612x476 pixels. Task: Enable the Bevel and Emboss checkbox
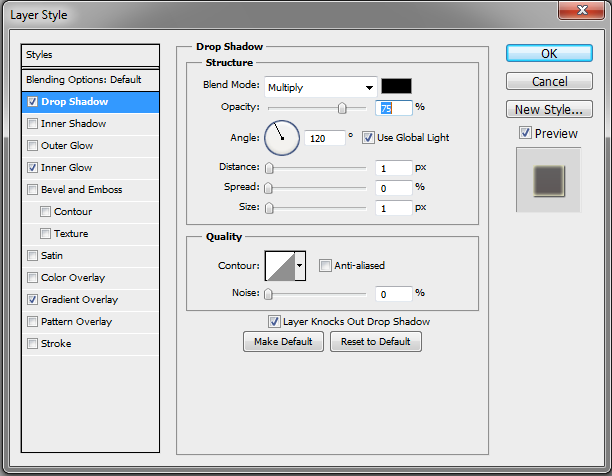(x=32, y=190)
